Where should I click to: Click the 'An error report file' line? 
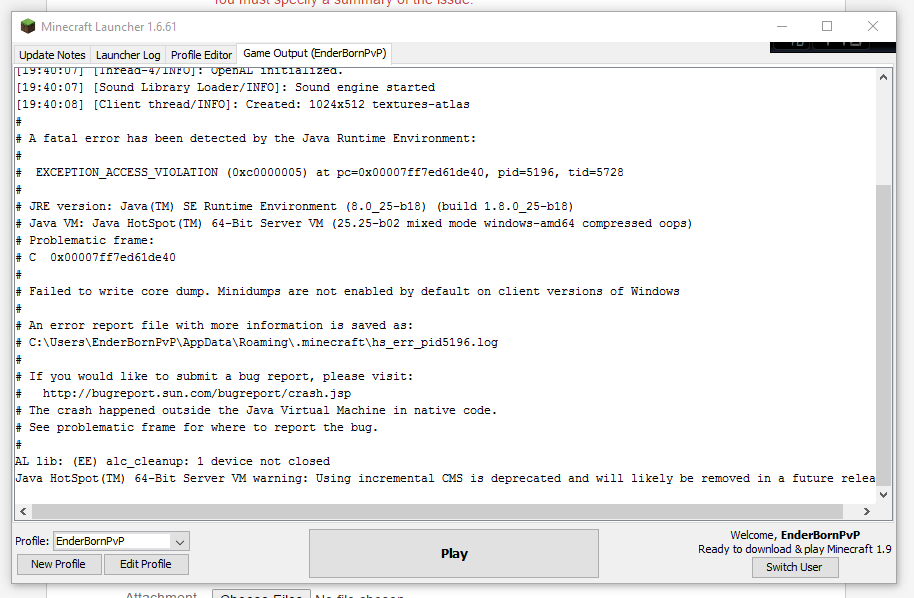coord(215,325)
